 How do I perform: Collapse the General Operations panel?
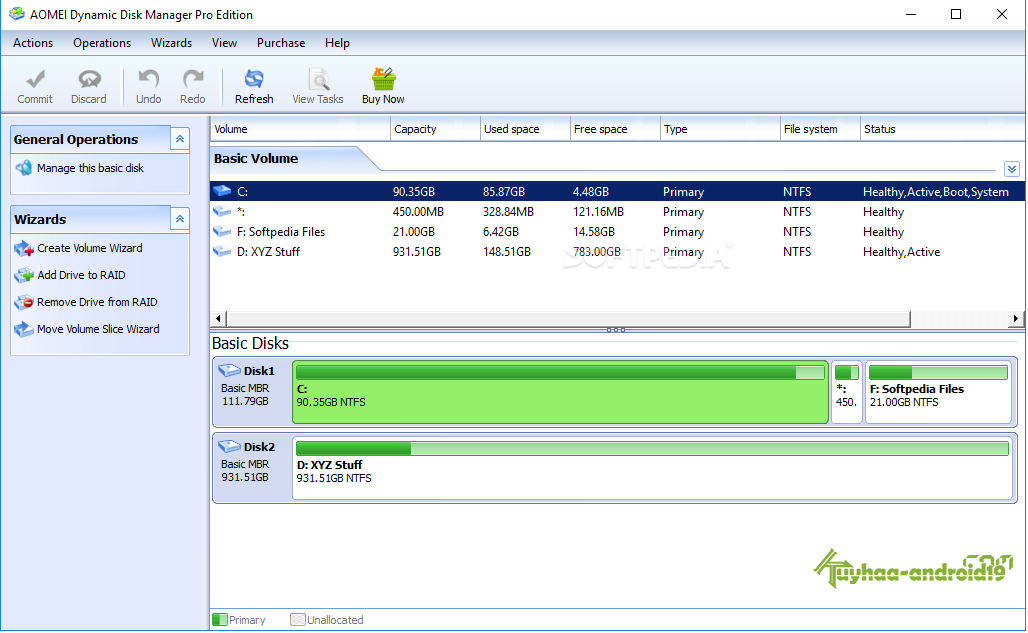click(x=180, y=139)
